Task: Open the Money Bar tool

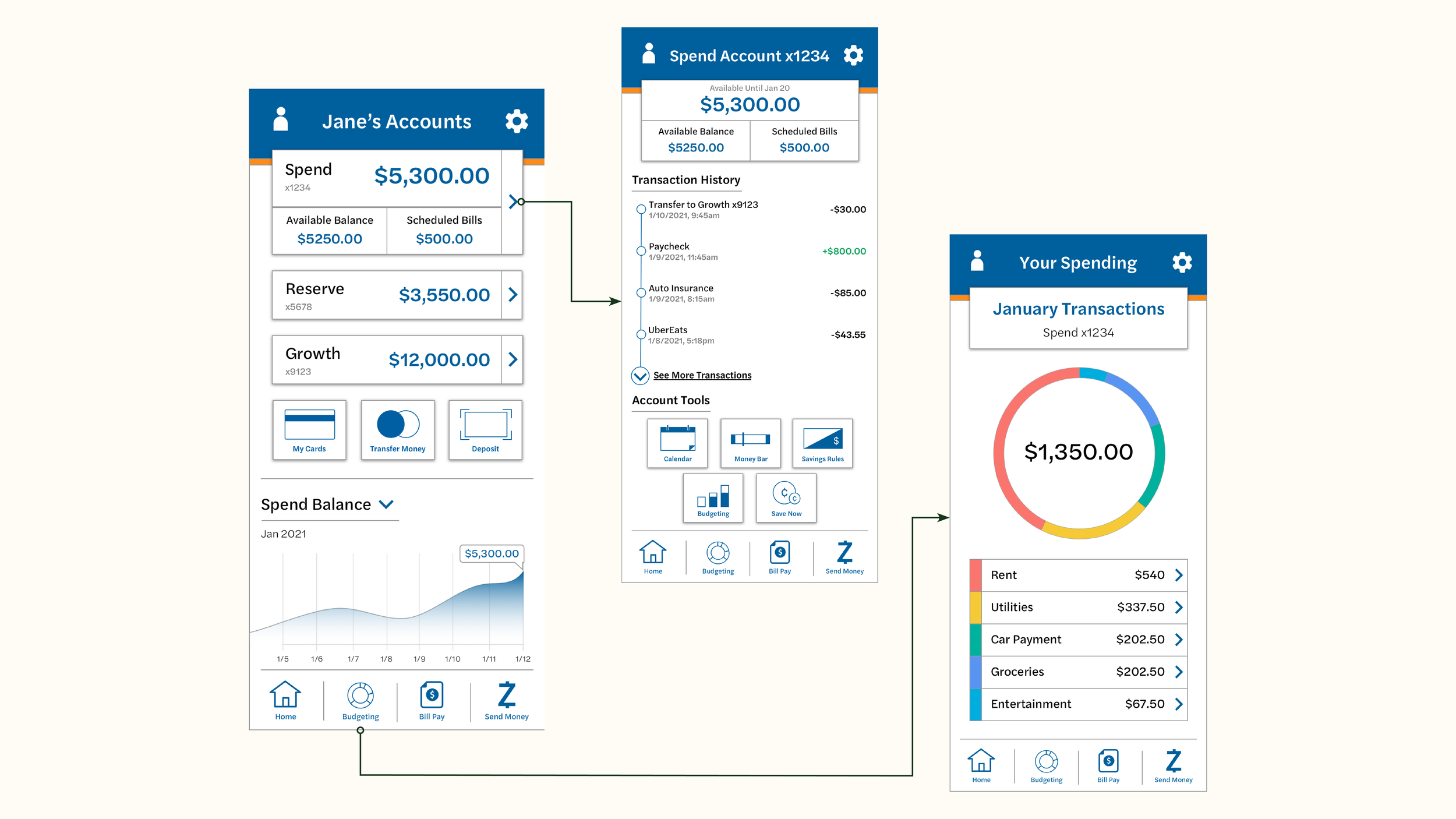Action: 751,443
